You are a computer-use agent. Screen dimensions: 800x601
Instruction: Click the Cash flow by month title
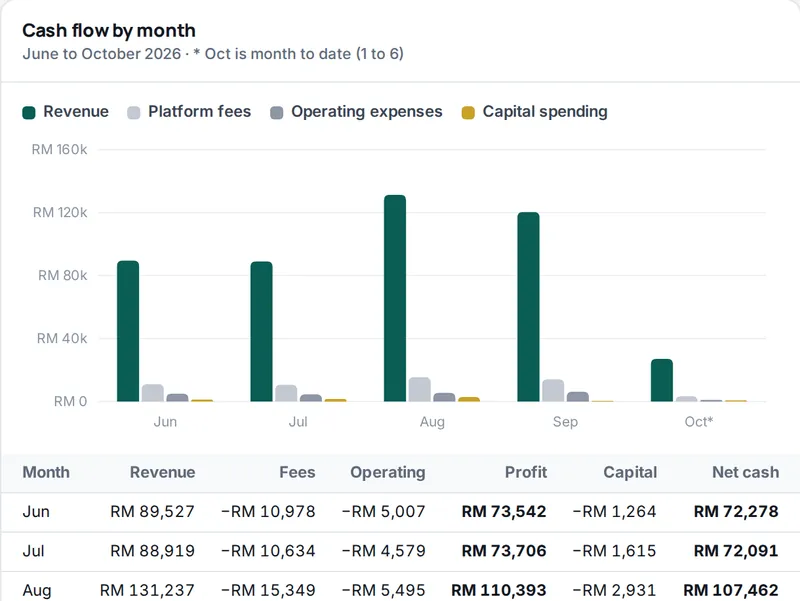pos(109,31)
